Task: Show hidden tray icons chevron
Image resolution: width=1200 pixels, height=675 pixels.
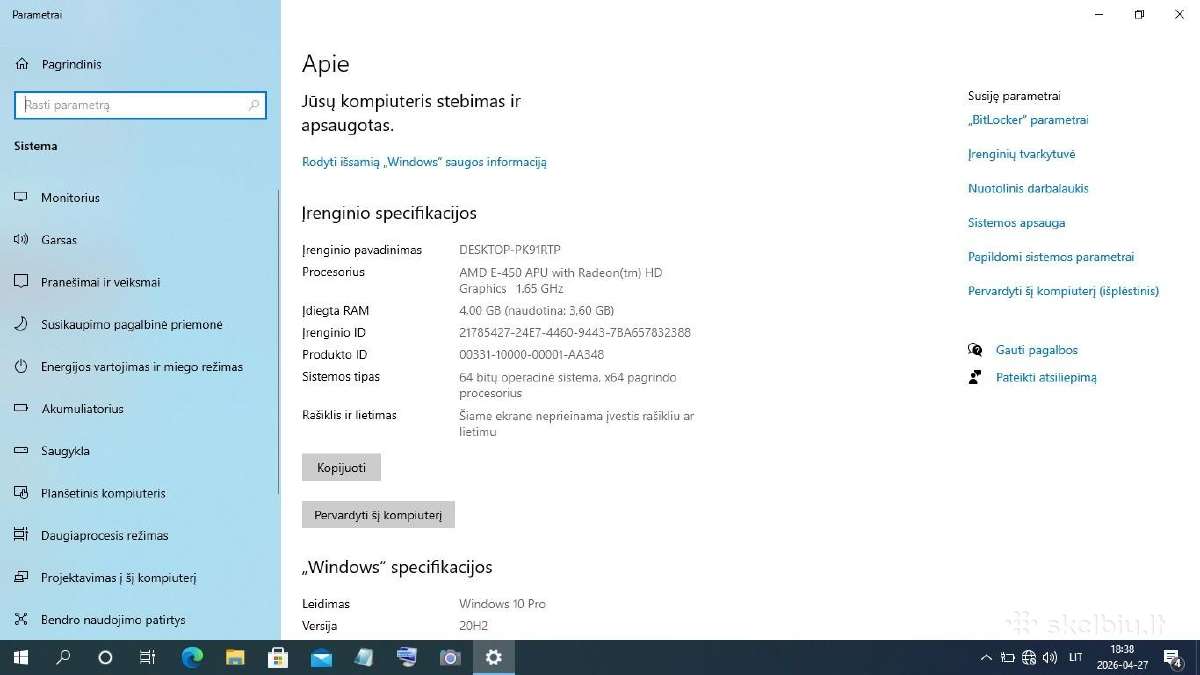Action: 987,657
